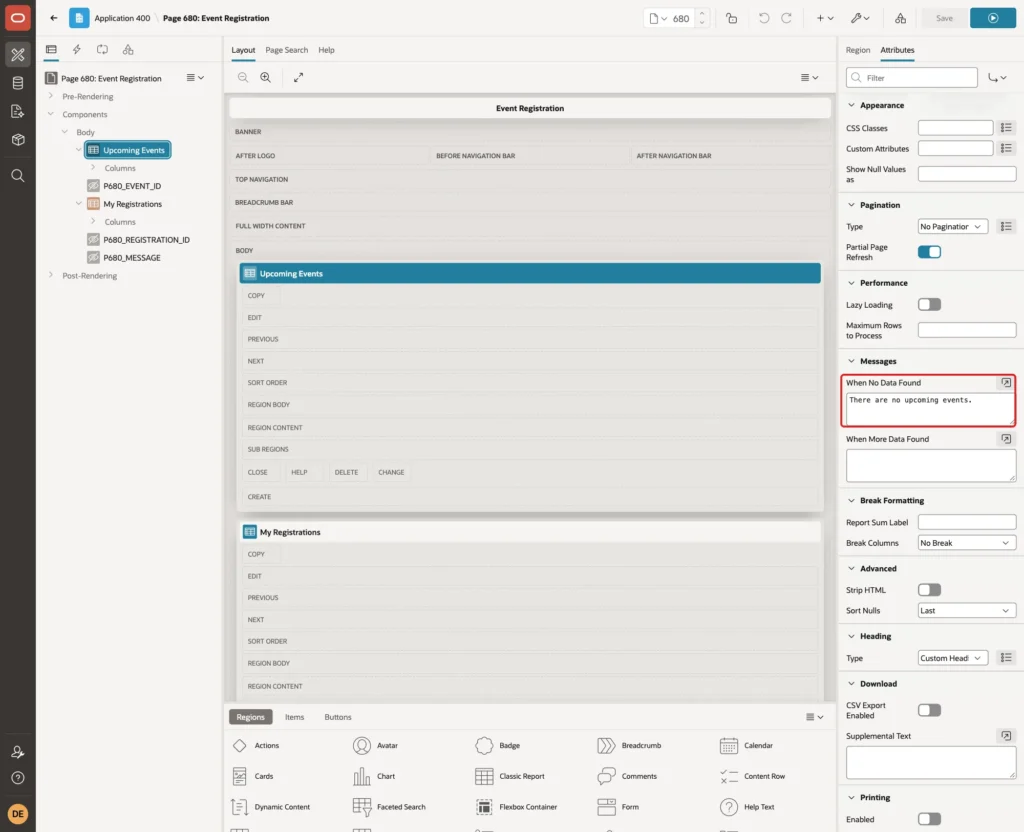The image size is (1024, 832).
Task: Click the Save button
Action: pos(944,18)
